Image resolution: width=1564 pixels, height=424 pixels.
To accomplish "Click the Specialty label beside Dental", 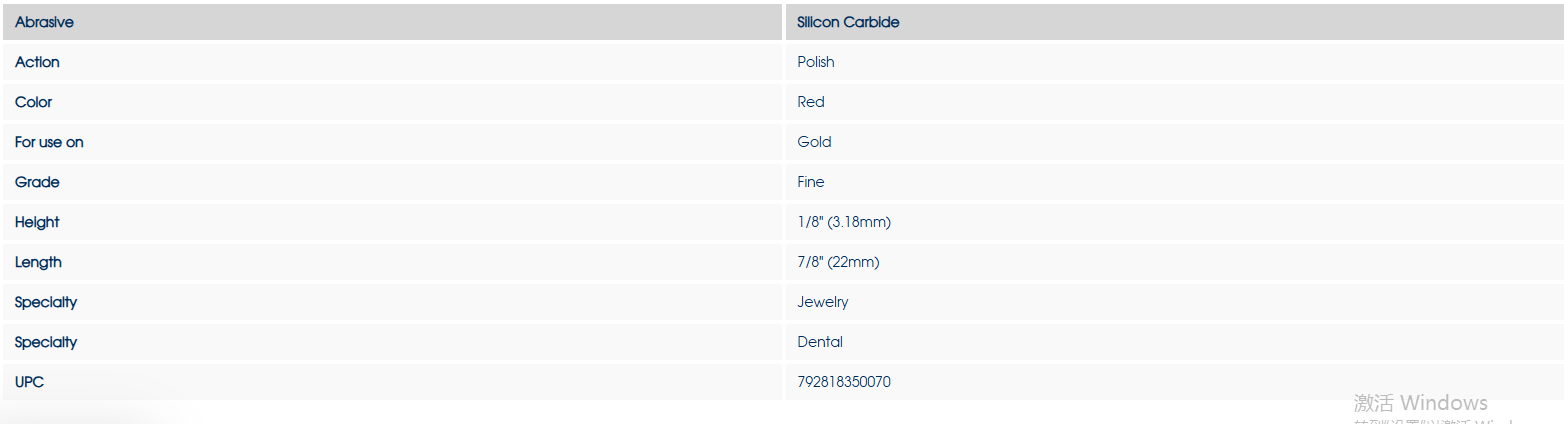I will click(x=46, y=342).
